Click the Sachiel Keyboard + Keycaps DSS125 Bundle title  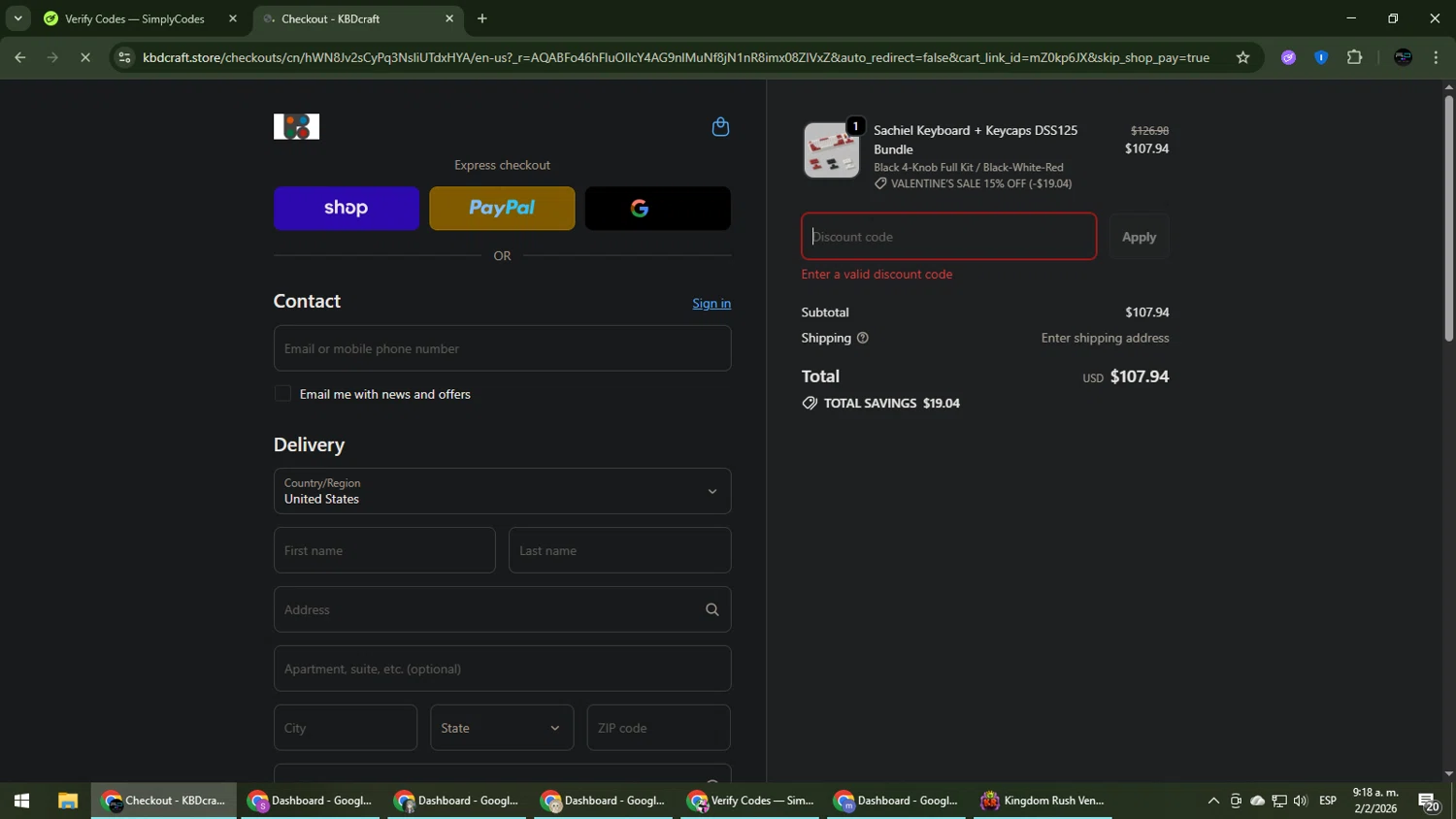(x=976, y=140)
